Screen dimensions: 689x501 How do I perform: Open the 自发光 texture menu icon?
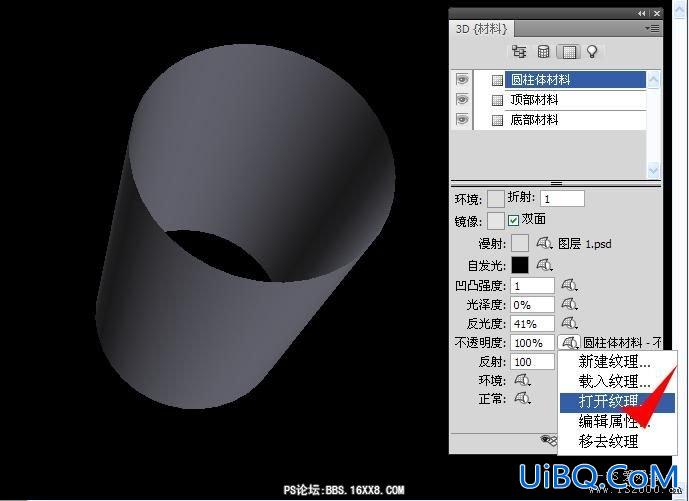(544, 265)
